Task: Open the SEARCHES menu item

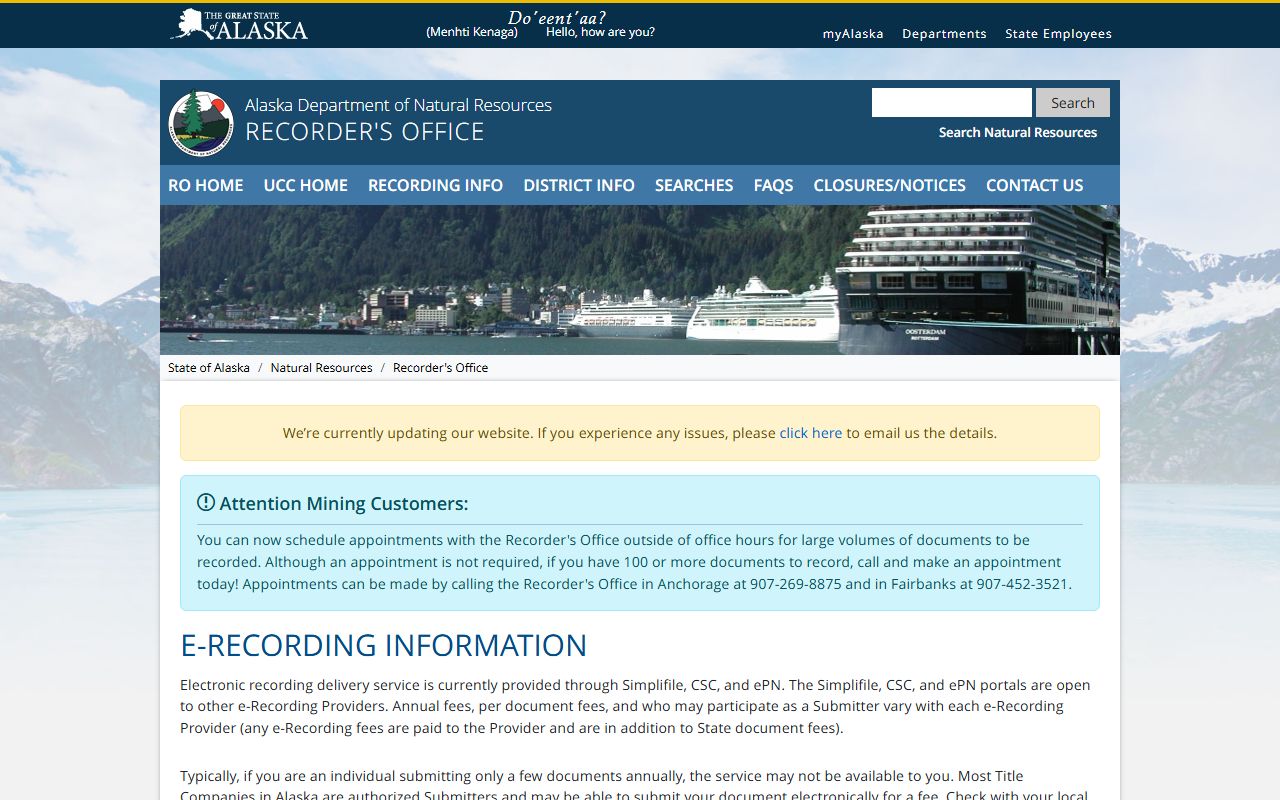Action: pos(694,185)
